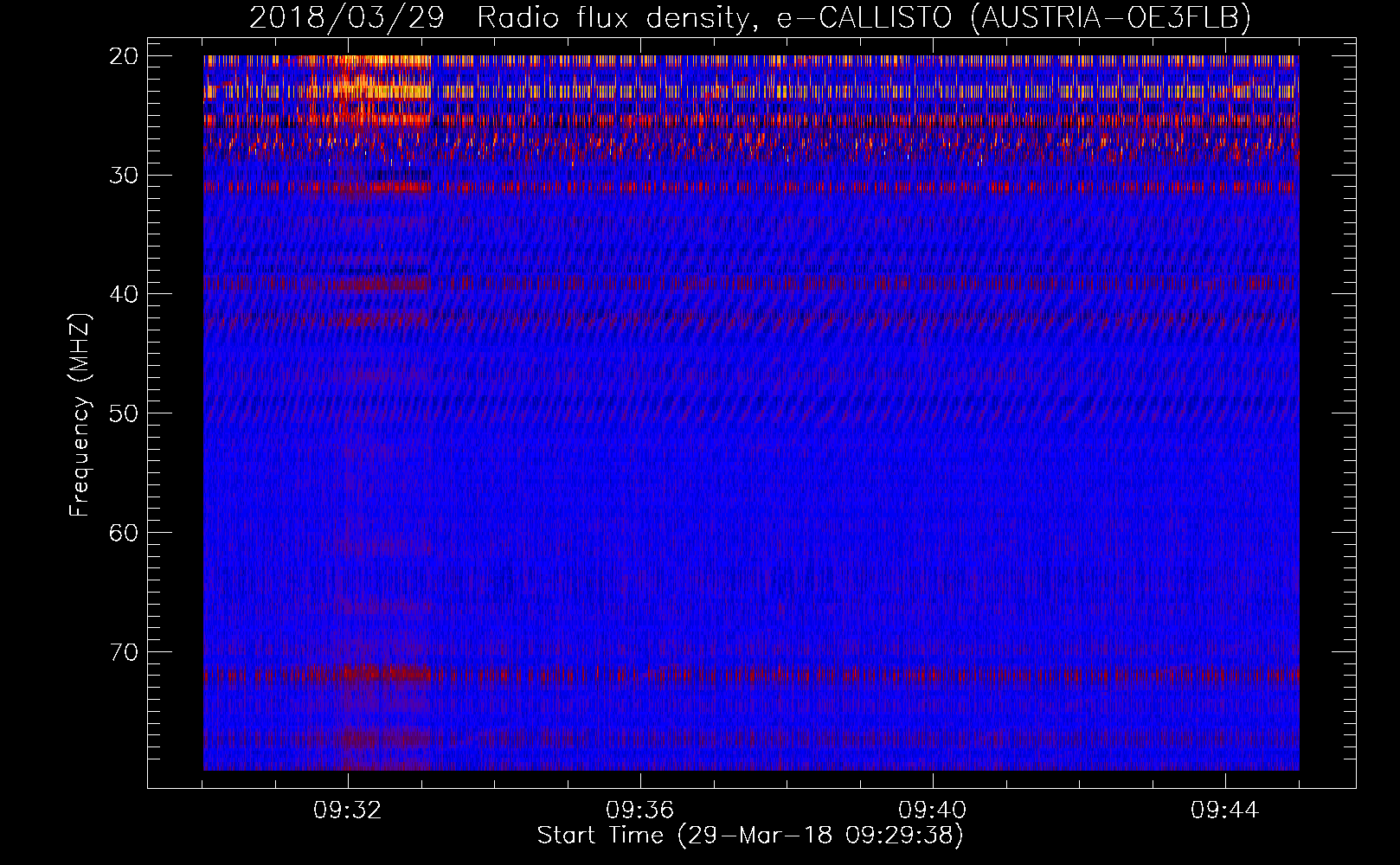The image size is (1400, 865).
Task: Select the station name AUSTRIA-OE3FLB in title
Action: [x=1110, y=18]
